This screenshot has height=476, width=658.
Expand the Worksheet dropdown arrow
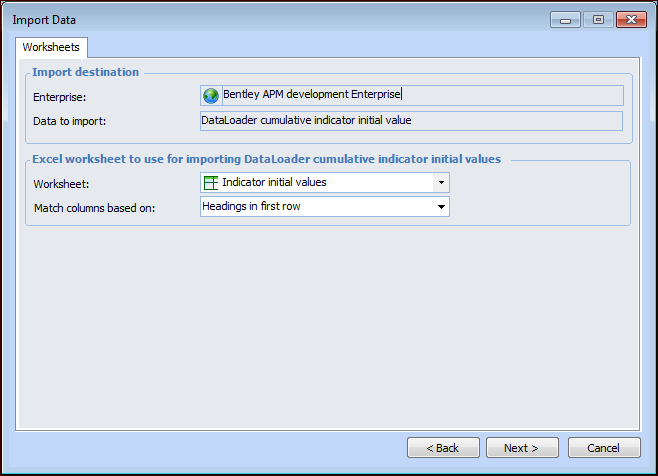tap(440, 183)
